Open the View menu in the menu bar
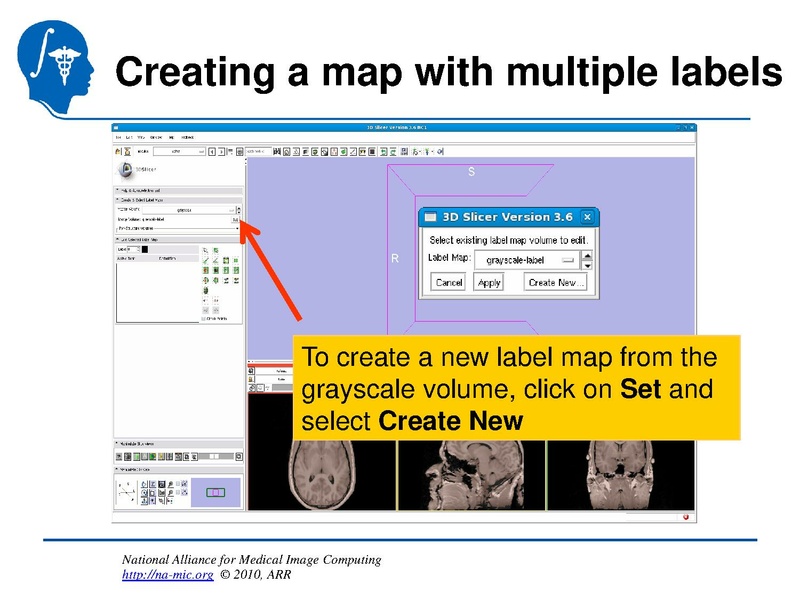 [139, 135]
